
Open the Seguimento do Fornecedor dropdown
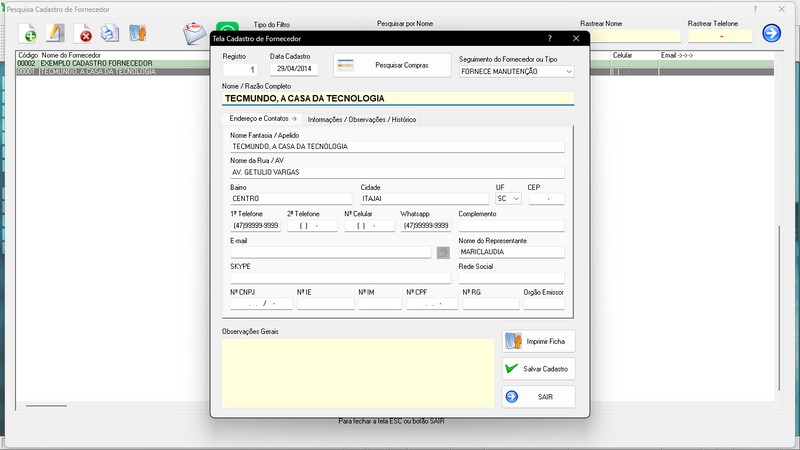(x=568, y=72)
